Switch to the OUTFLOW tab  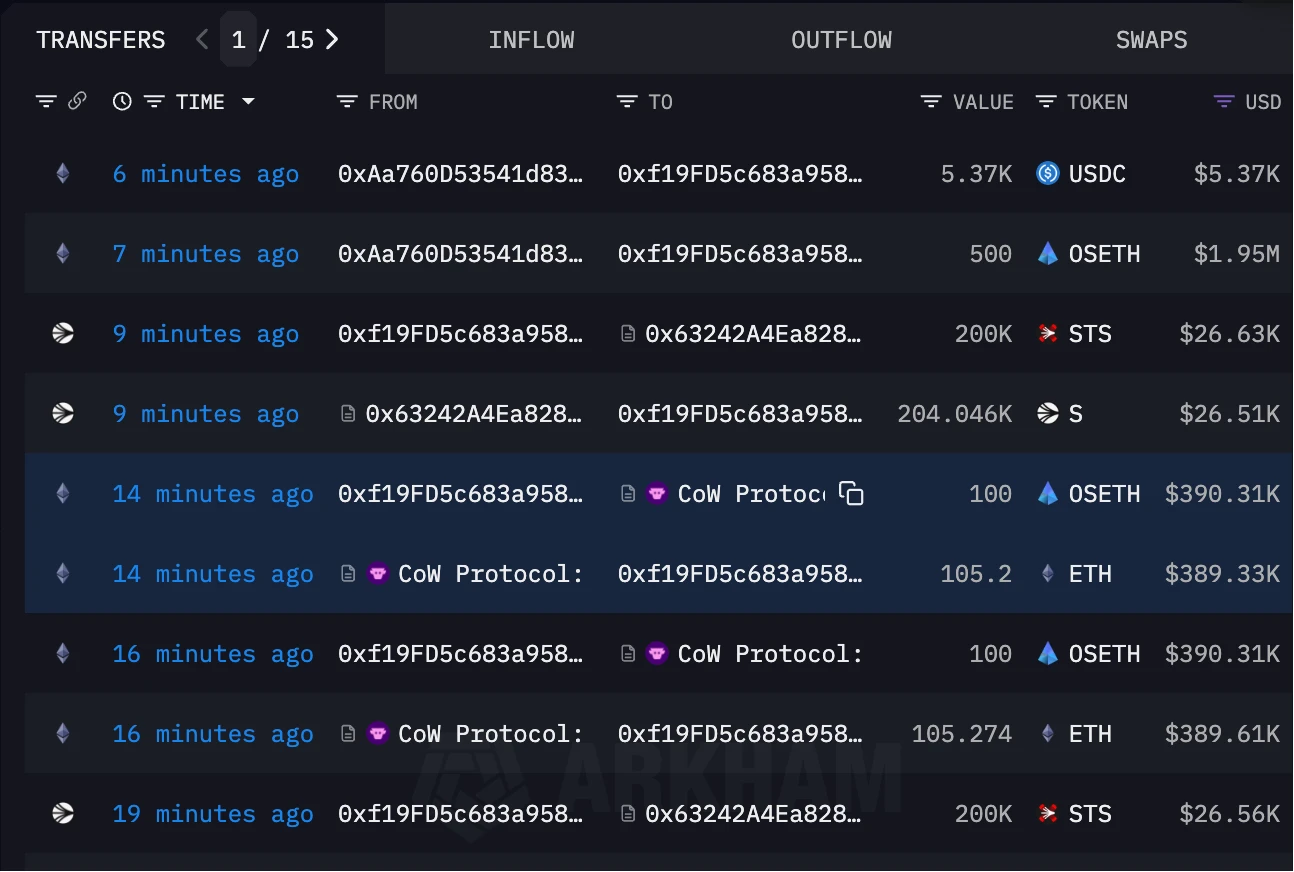841,40
